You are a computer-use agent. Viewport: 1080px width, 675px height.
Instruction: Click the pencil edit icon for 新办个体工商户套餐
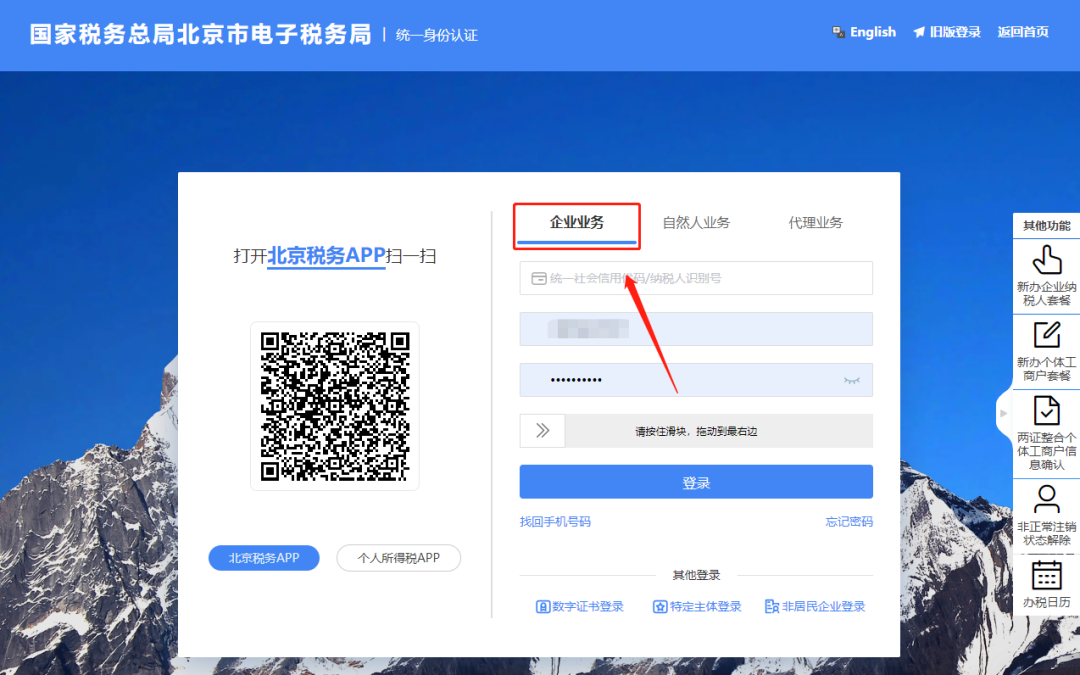pyautogui.click(x=1046, y=335)
